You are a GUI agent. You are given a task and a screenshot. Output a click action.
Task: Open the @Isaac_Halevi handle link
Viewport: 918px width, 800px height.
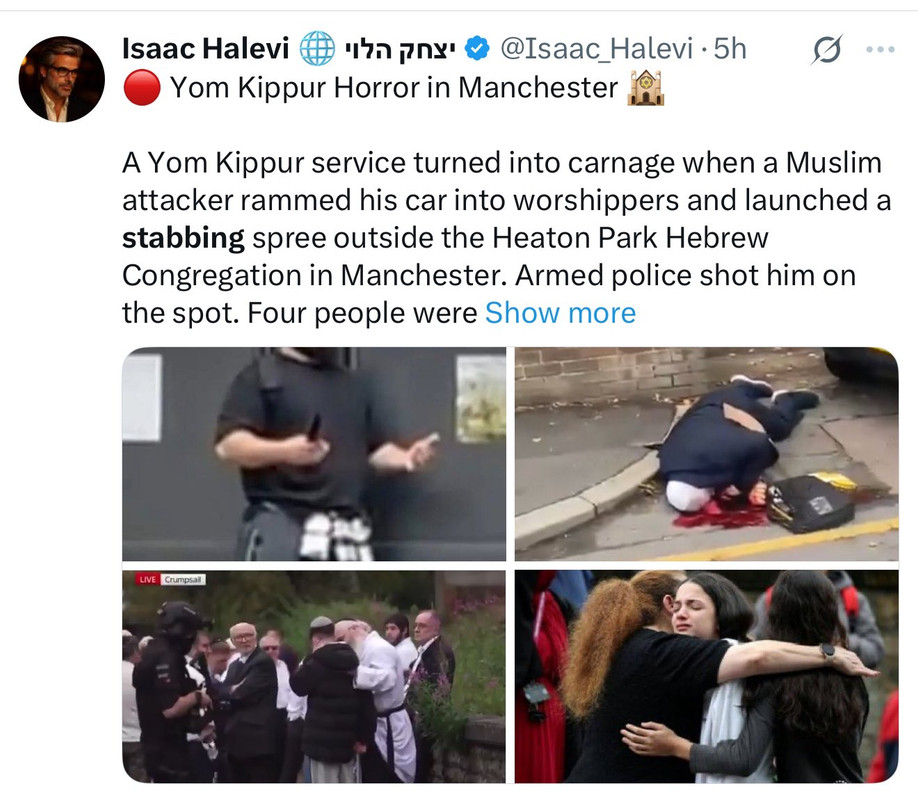point(597,49)
